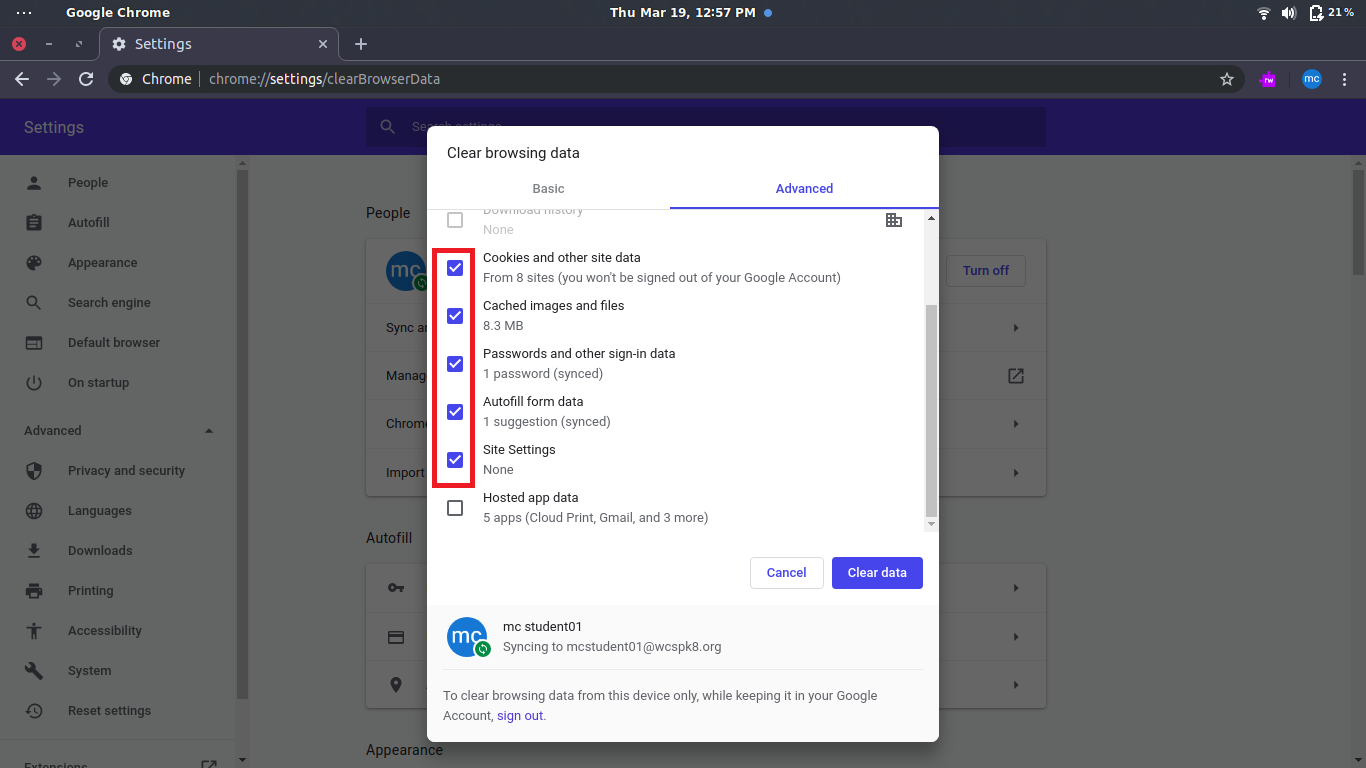Click the settings page vertical scrollbar

click(1357, 222)
